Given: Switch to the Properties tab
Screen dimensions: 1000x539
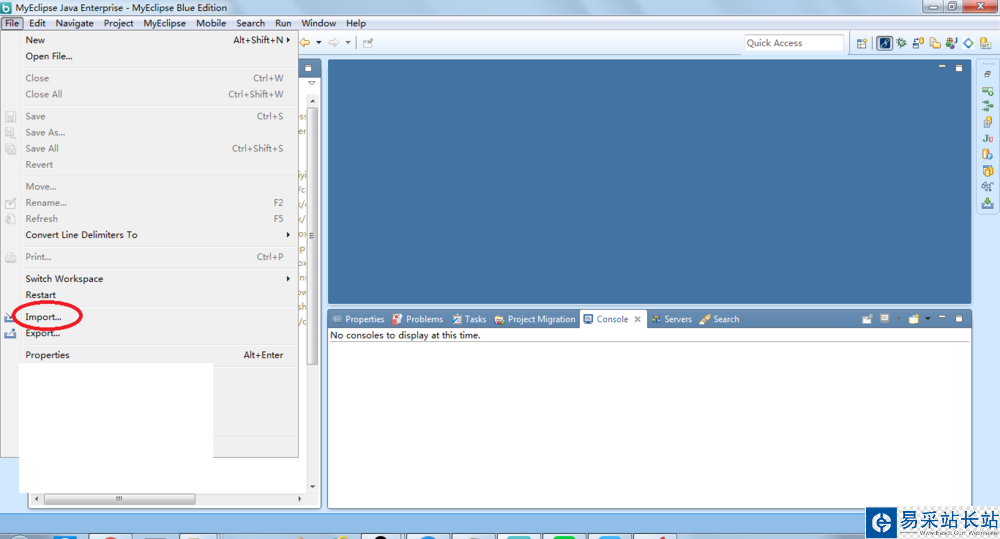Looking at the screenshot, I should (x=358, y=319).
